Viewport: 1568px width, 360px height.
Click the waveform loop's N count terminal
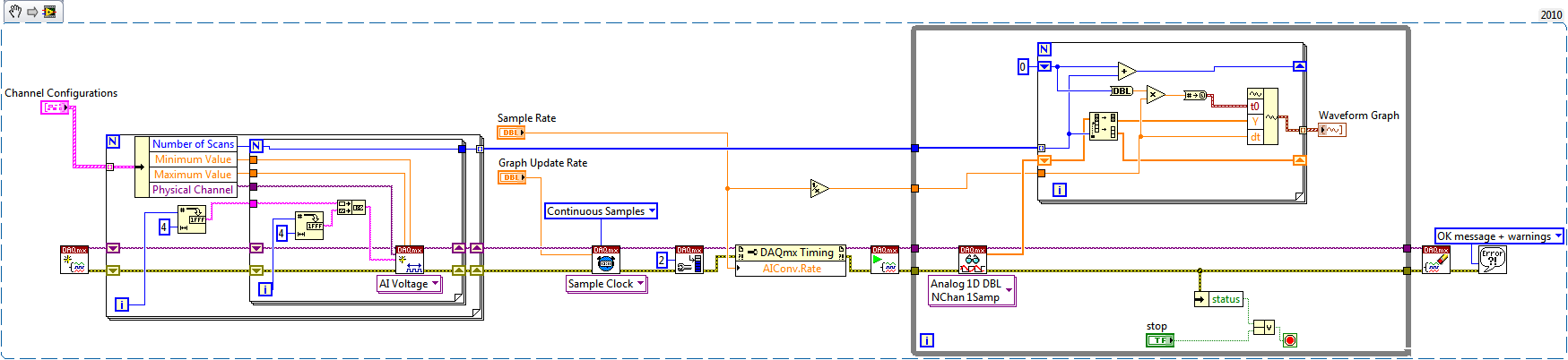point(1044,49)
